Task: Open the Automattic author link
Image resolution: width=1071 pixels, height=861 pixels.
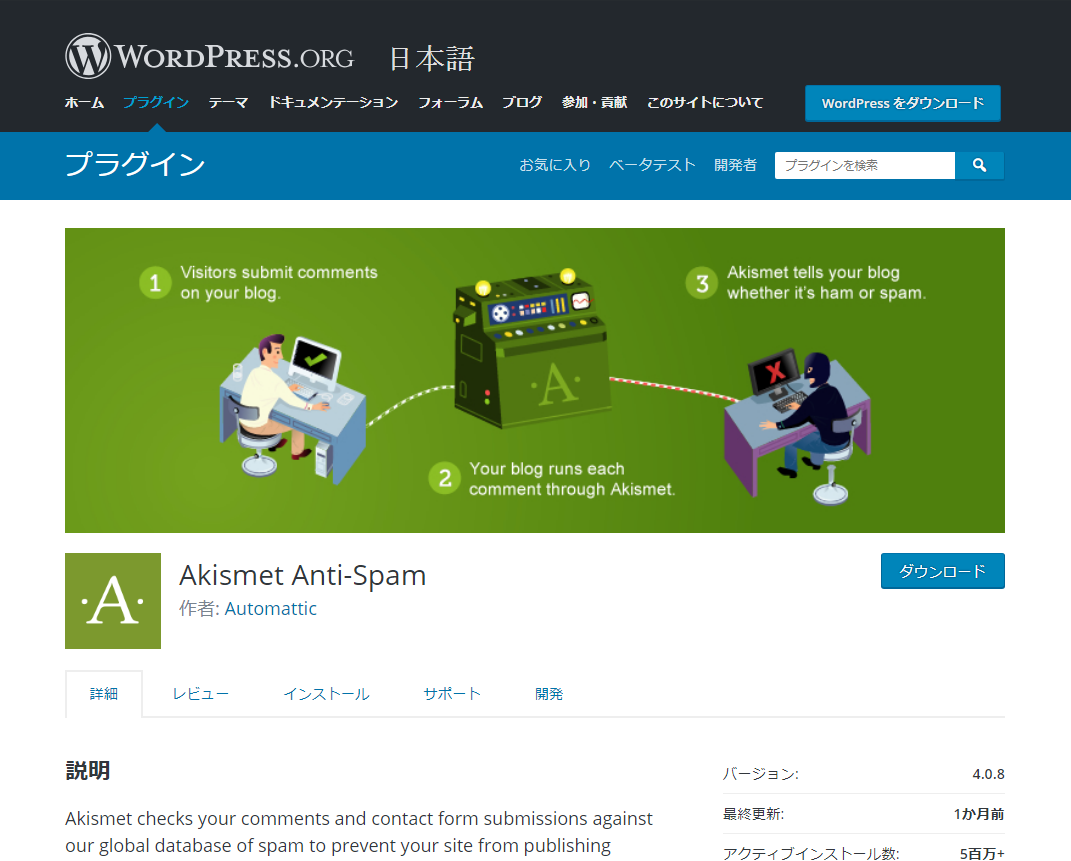Action: pos(271,608)
